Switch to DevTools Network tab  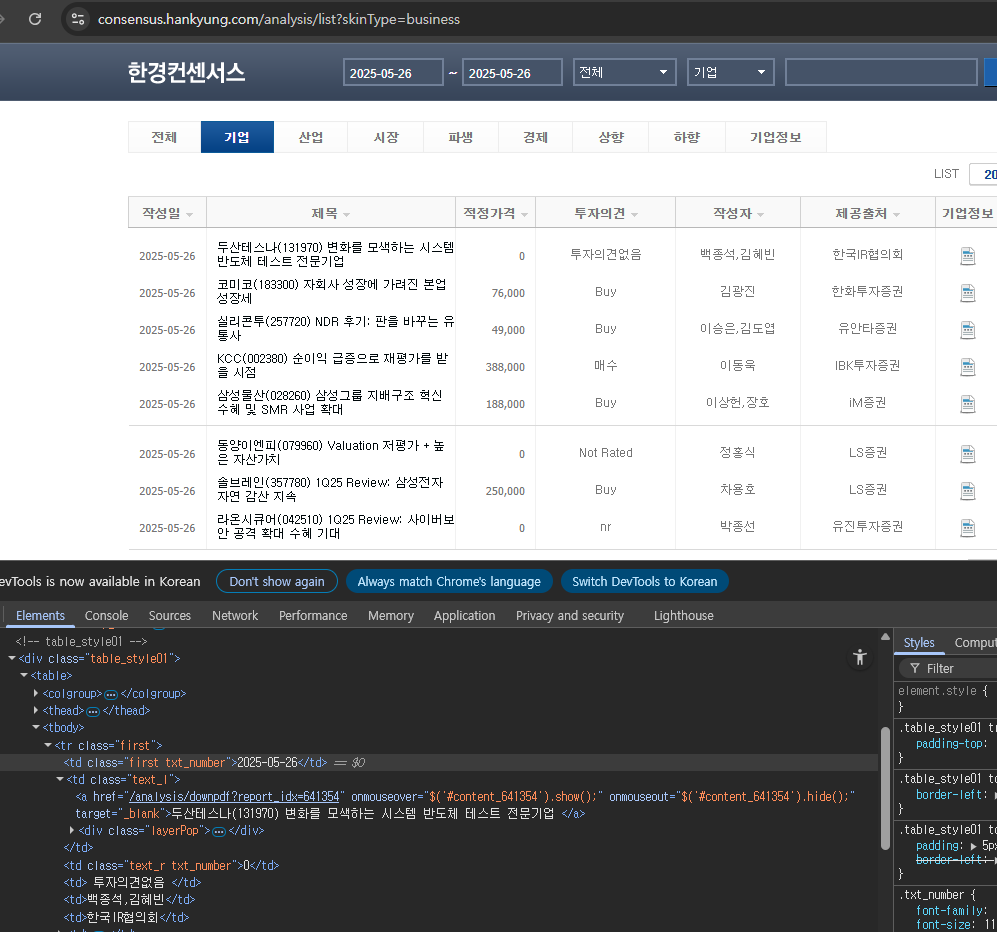pyautogui.click(x=235, y=615)
